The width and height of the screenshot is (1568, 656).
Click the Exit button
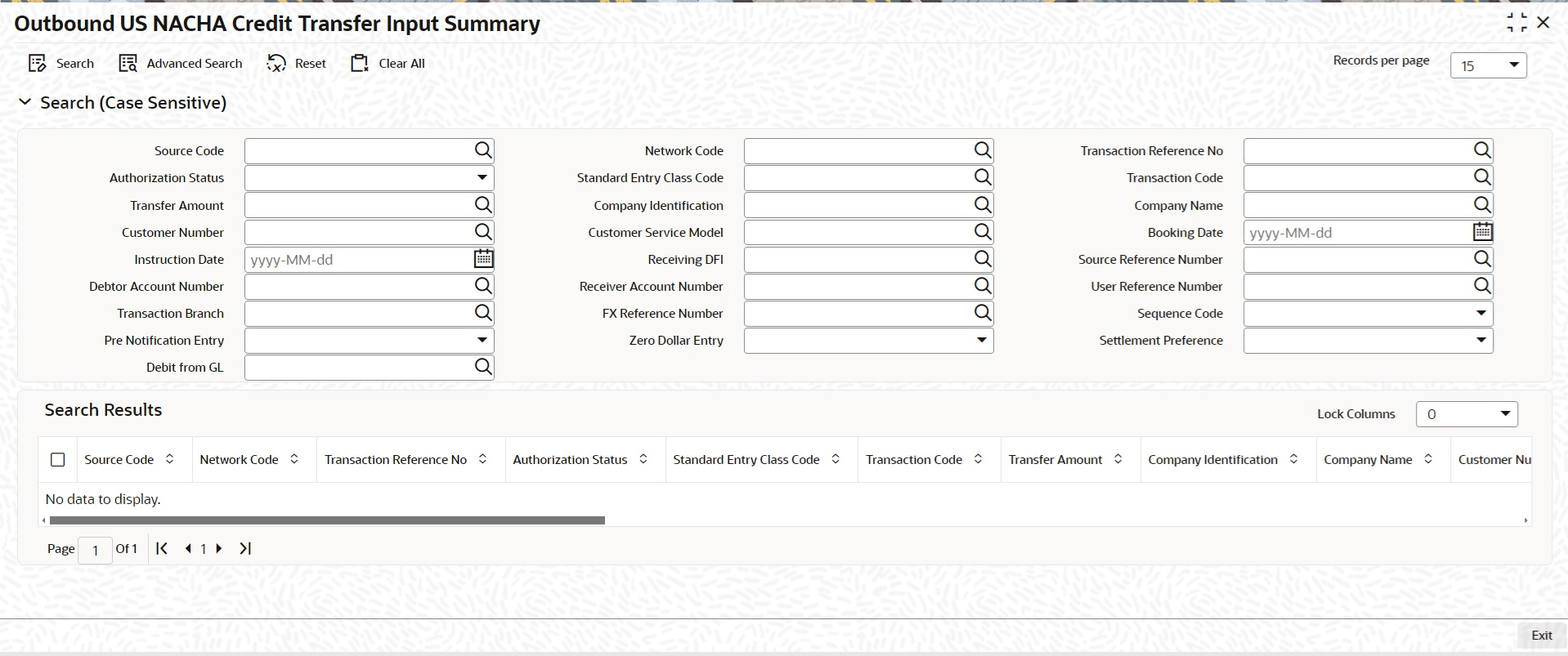(x=1541, y=635)
